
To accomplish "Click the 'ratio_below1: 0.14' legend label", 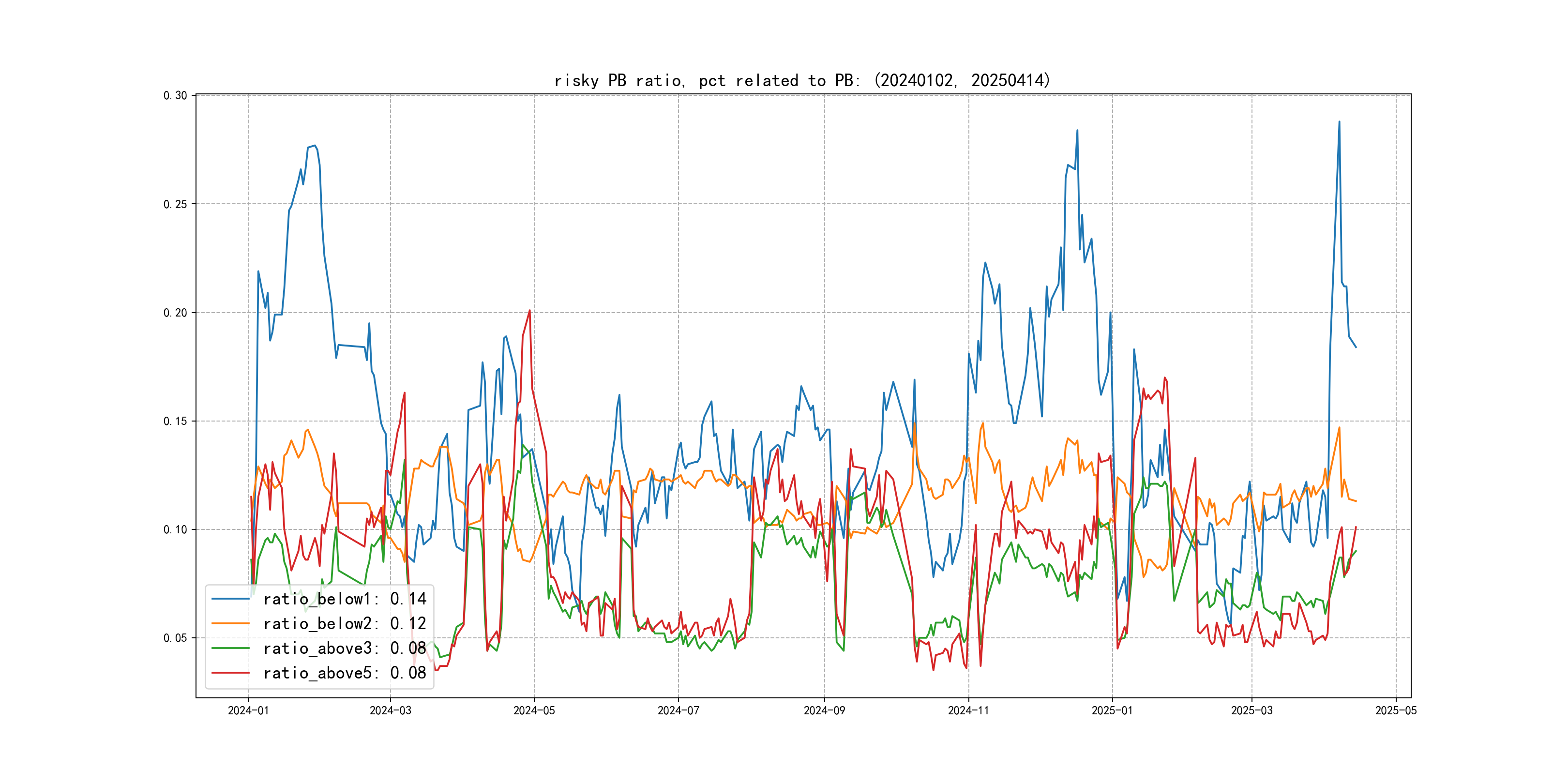I will (345, 599).
